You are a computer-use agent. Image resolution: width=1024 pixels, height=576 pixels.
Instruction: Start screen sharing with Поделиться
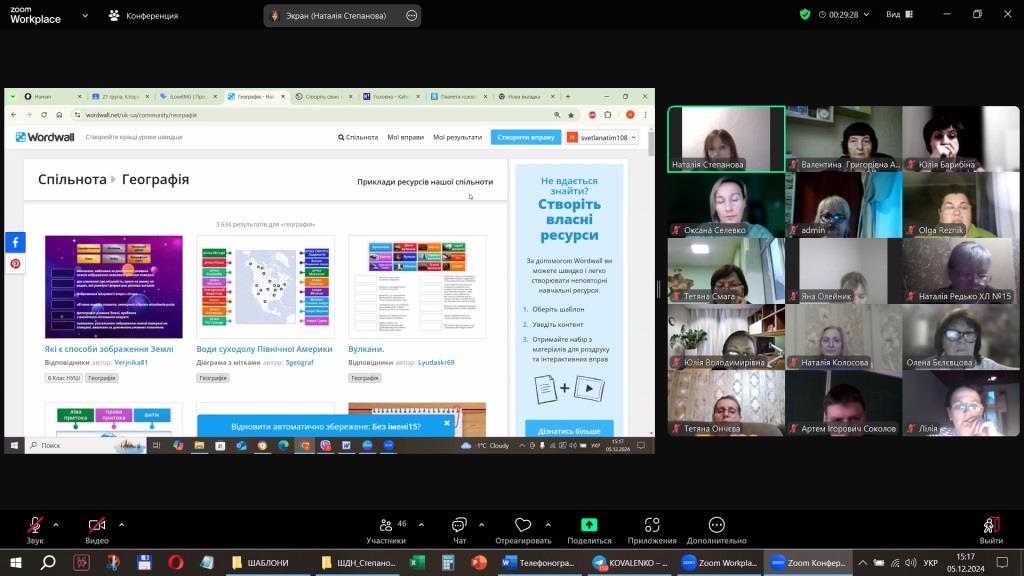point(589,530)
